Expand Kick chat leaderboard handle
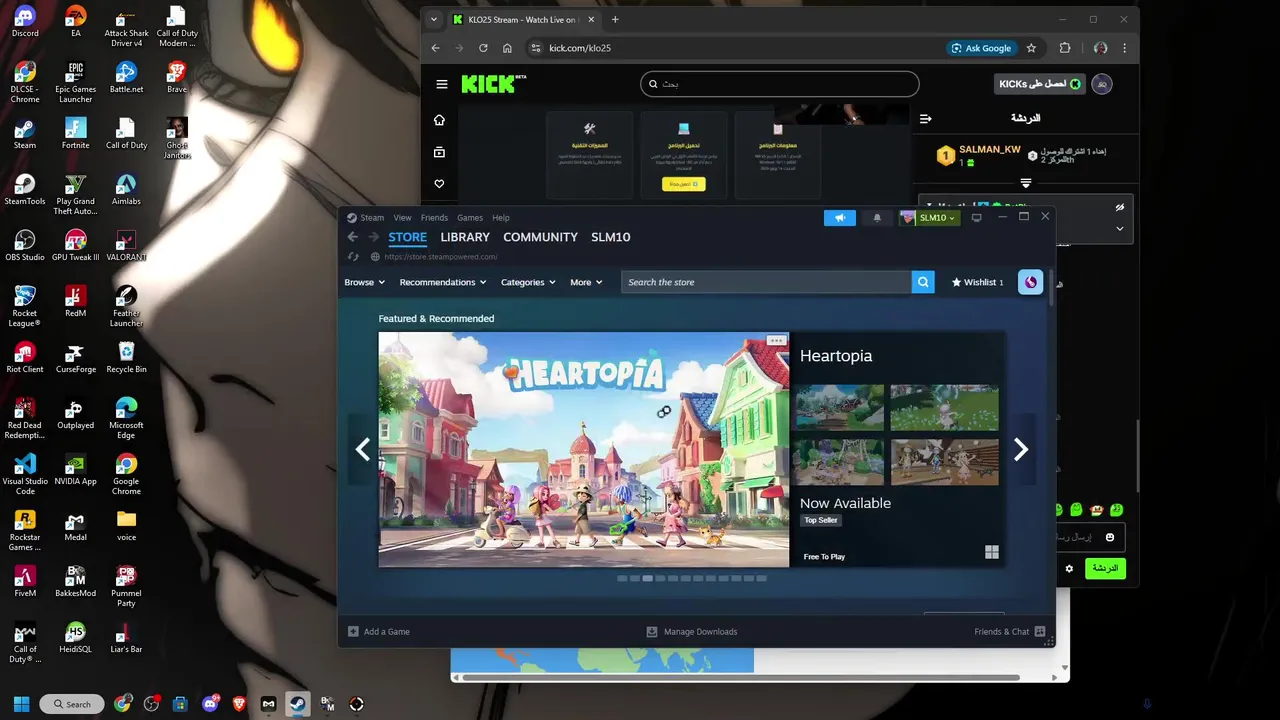The width and height of the screenshot is (1280, 720). (x=1025, y=183)
